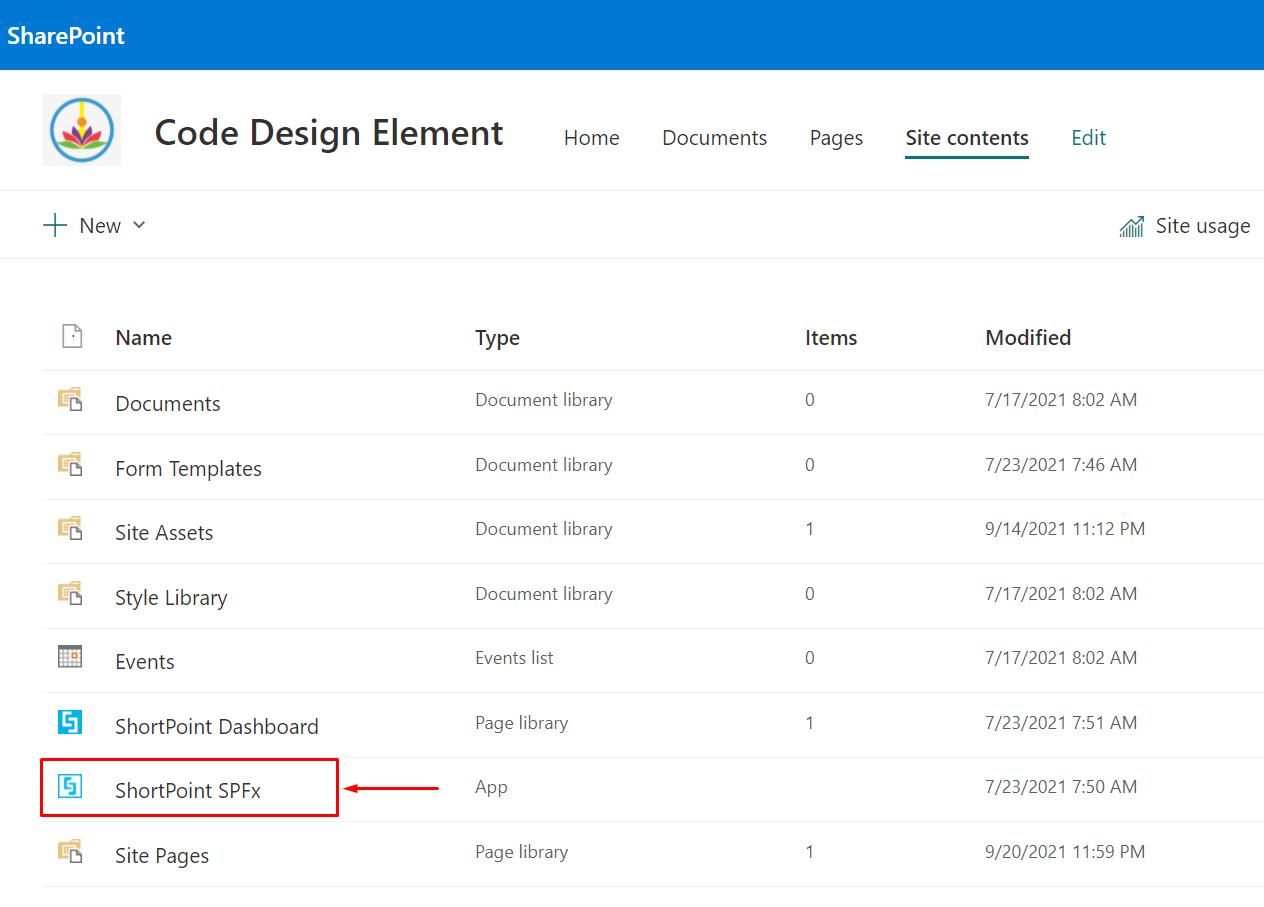Click the Site Pages library icon
Image resolution: width=1264 pixels, height=907 pixels.
[69, 852]
